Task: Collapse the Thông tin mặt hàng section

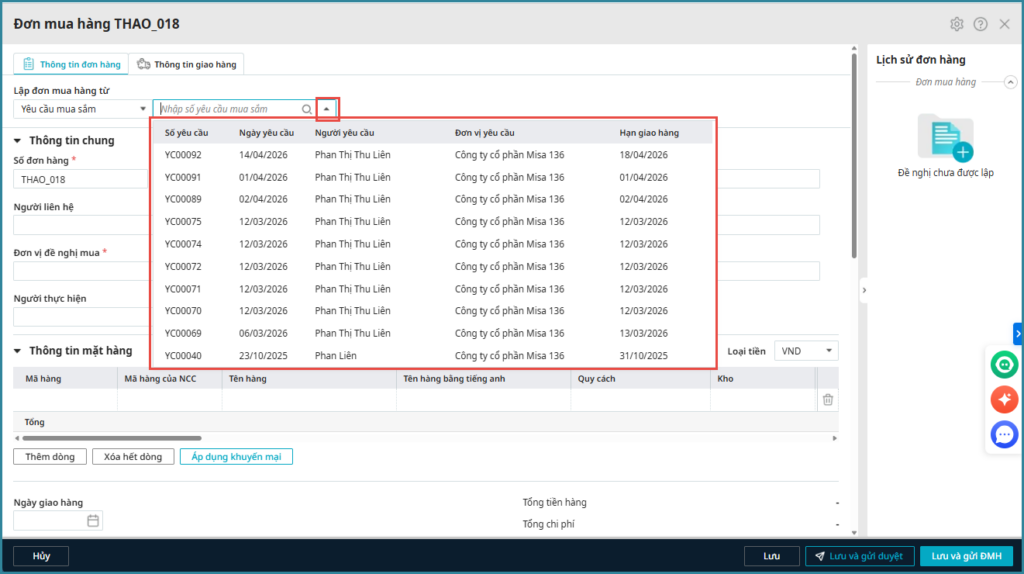Action: (x=18, y=351)
